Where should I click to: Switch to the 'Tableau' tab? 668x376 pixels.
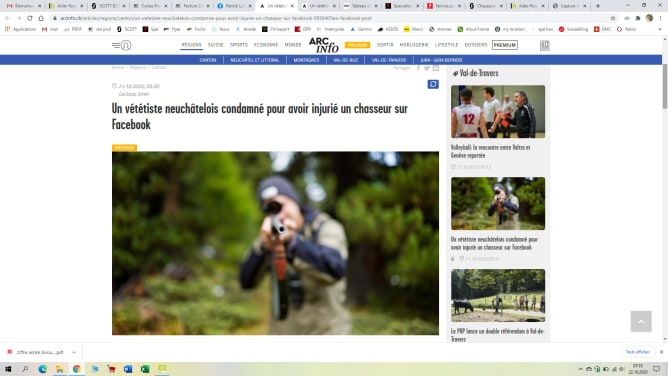pyautogui.click(x=360, y=6)
